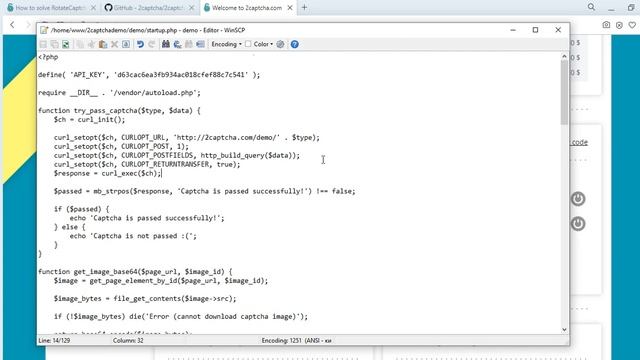Click the editor vertical scrollbar thumb
640x360 pixels.
point(564,92)
